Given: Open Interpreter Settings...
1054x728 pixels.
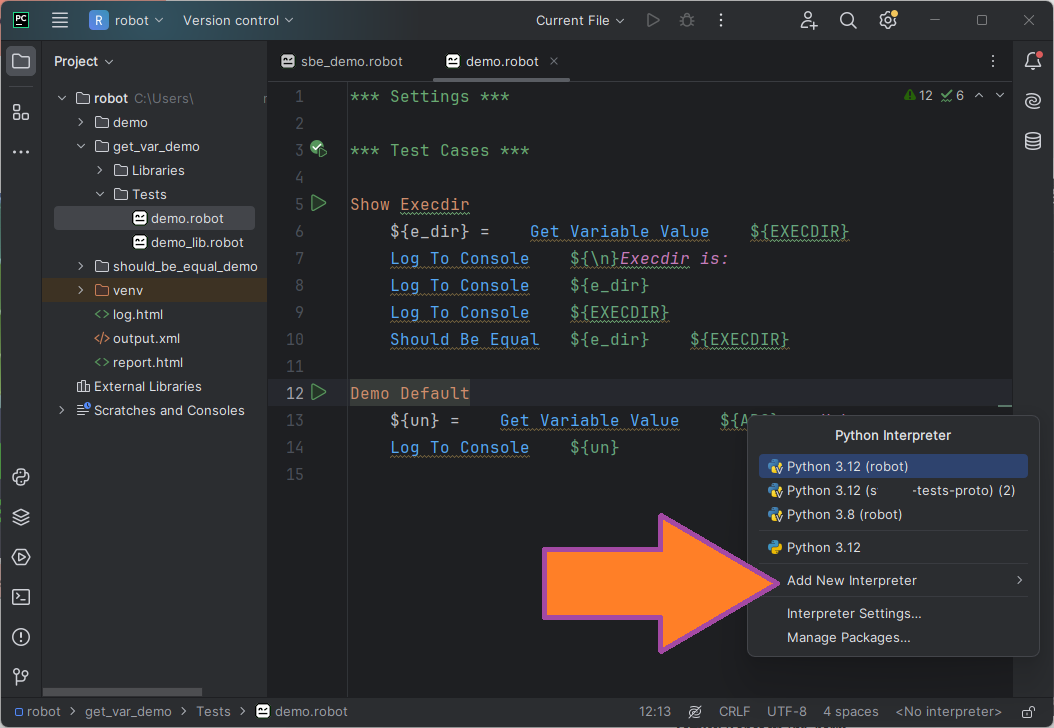Looking at the screenshot, I should [893, 614].
